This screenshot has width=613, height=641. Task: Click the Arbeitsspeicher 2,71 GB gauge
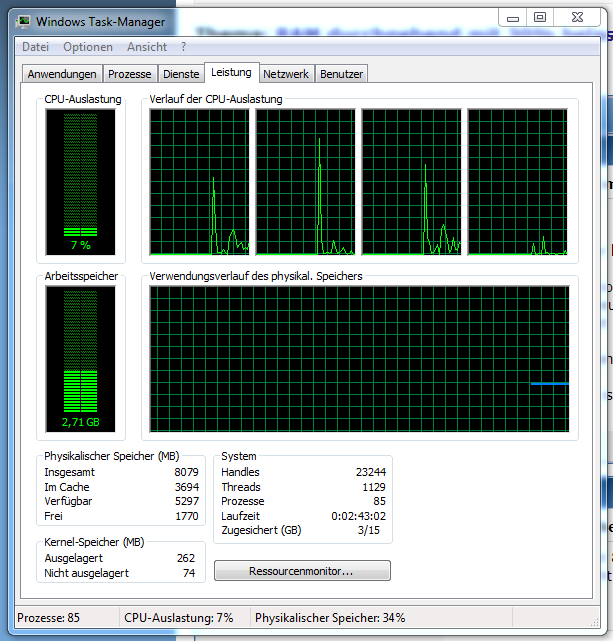[81, 359]
